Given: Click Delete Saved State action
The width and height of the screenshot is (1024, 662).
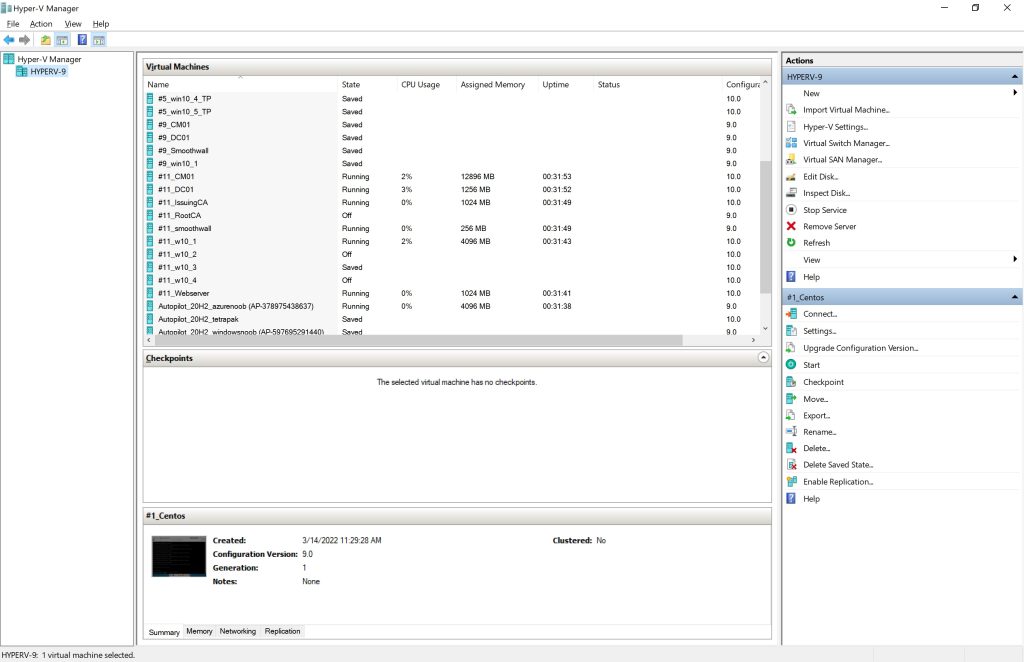Looking at the screenshot, I should pyautogui.click(x=838, y=464).
